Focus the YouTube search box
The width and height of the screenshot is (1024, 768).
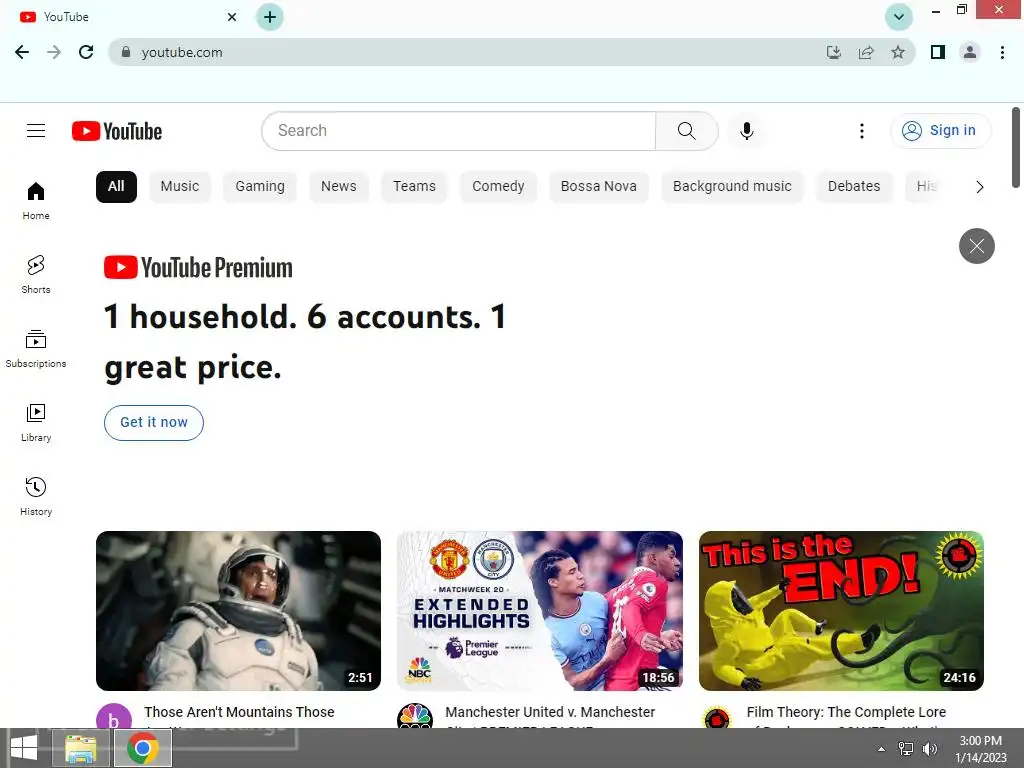coord(458,131)
